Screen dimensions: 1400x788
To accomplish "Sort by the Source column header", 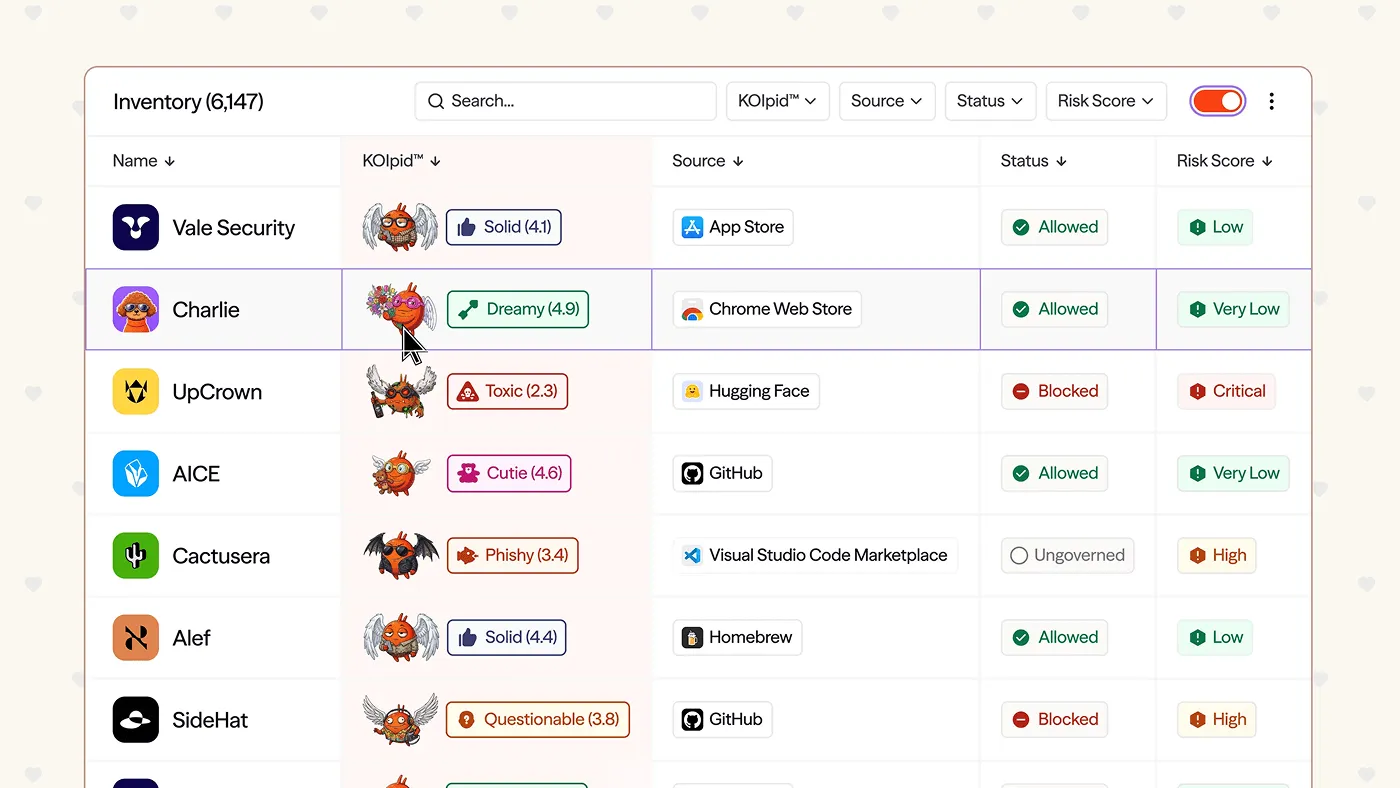I will point(708,161).
